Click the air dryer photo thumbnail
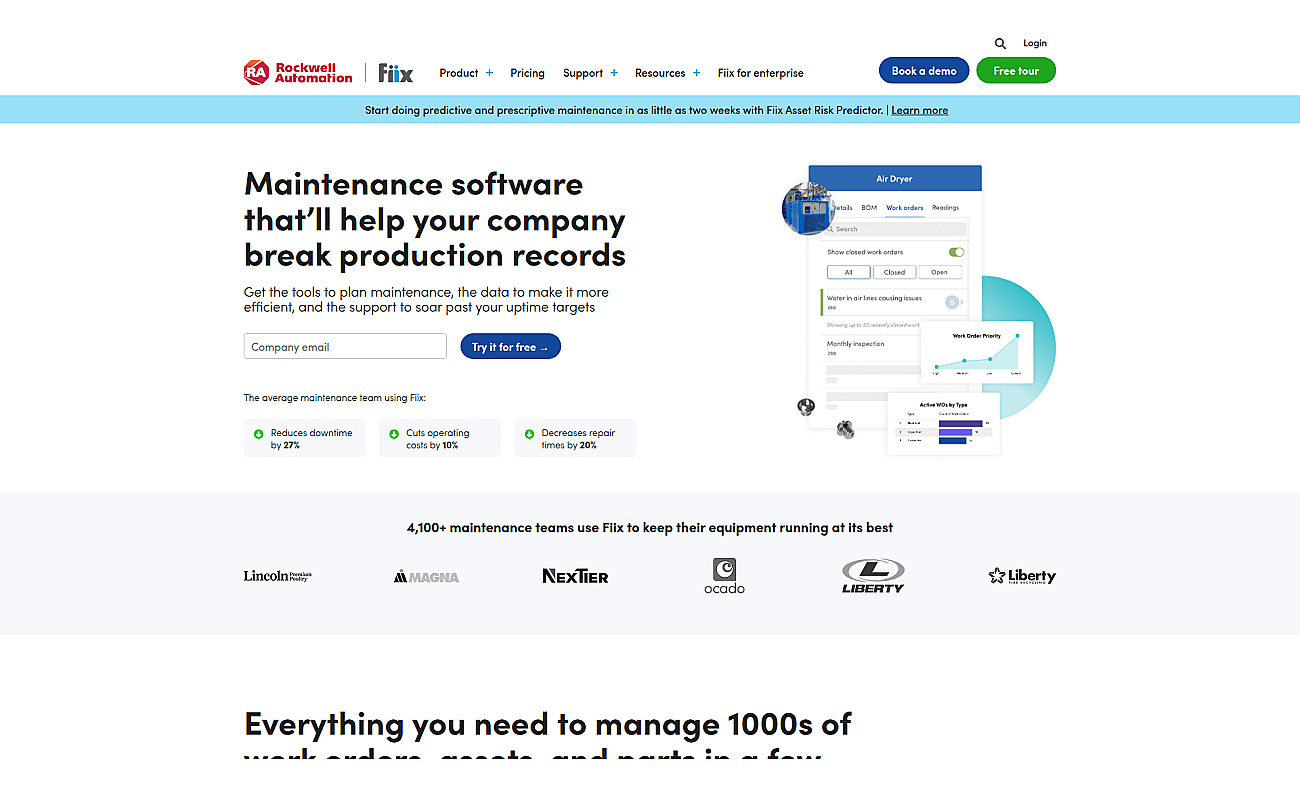Image resolution: width=1300 pixels, height=788 pixels. (807, 209)
